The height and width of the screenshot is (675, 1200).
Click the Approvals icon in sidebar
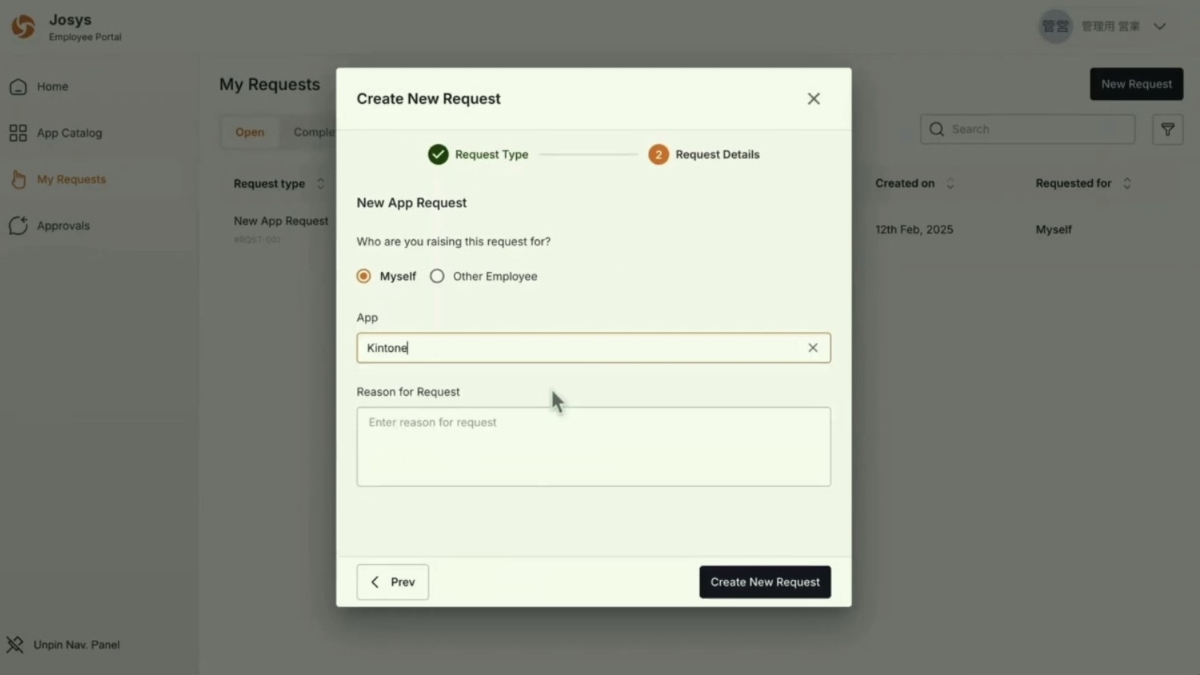(18, 226)
